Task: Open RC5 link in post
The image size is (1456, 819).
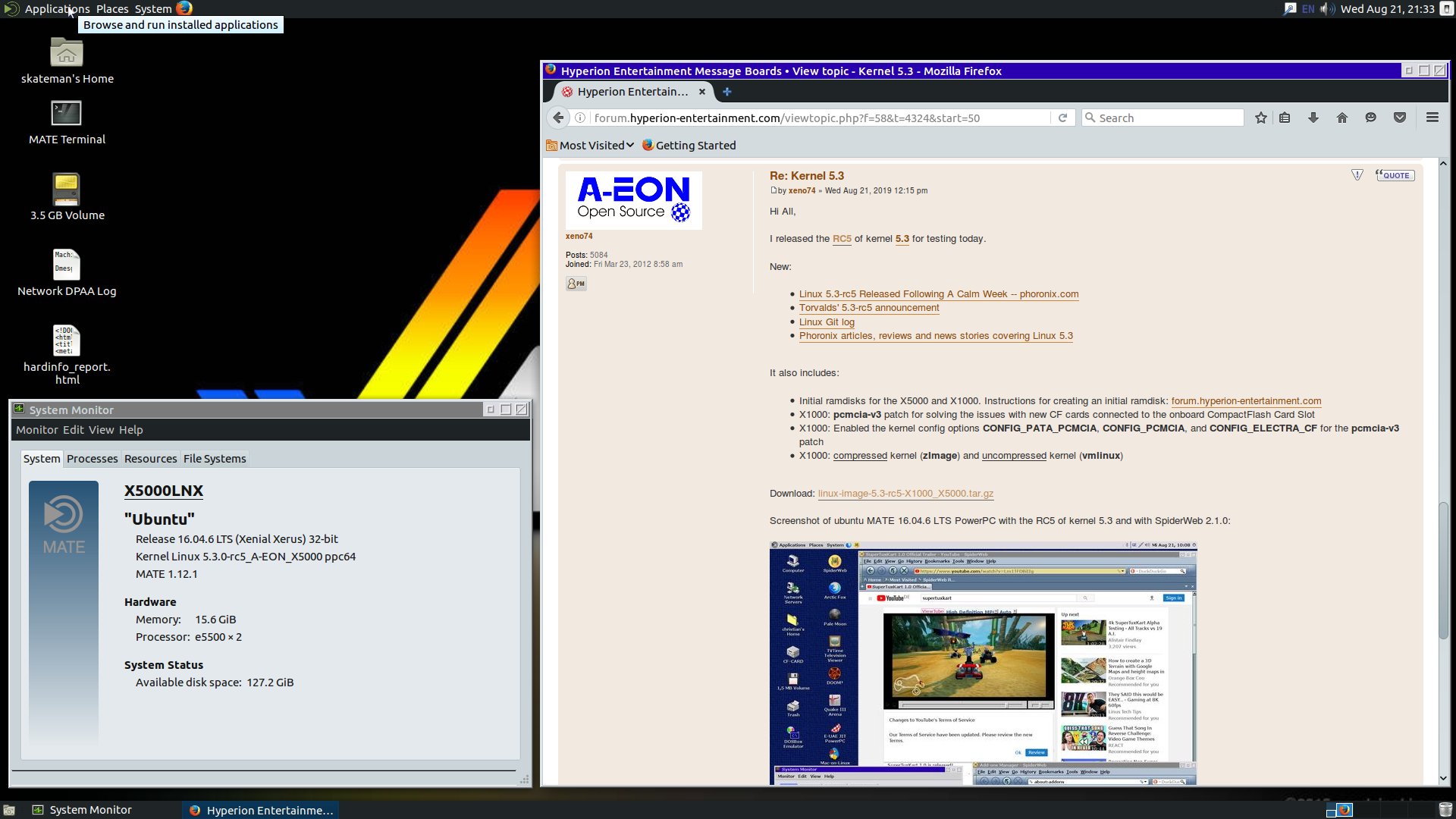Action: pos(842,239)
